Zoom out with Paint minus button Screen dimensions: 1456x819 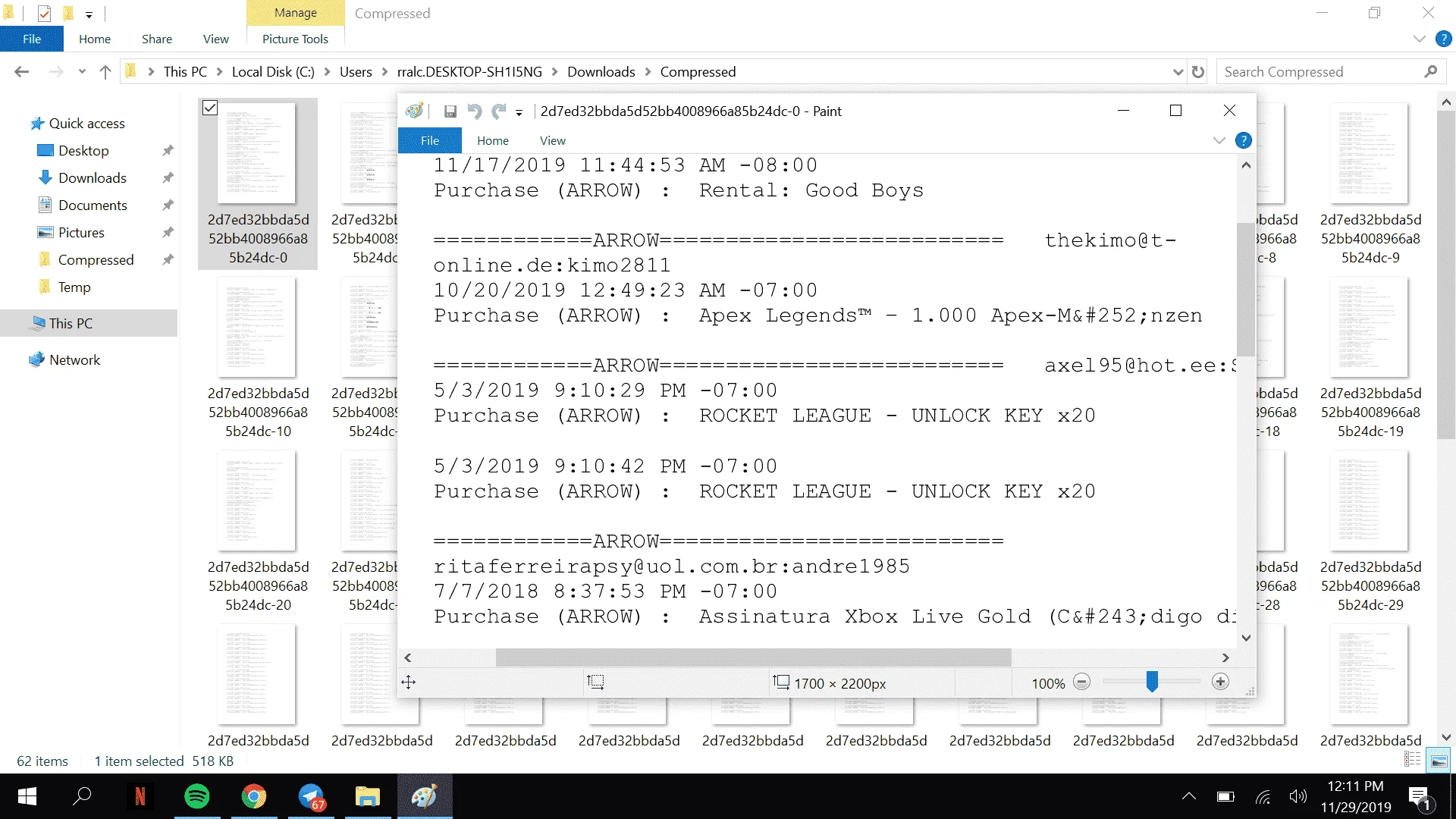(1082, 682)
